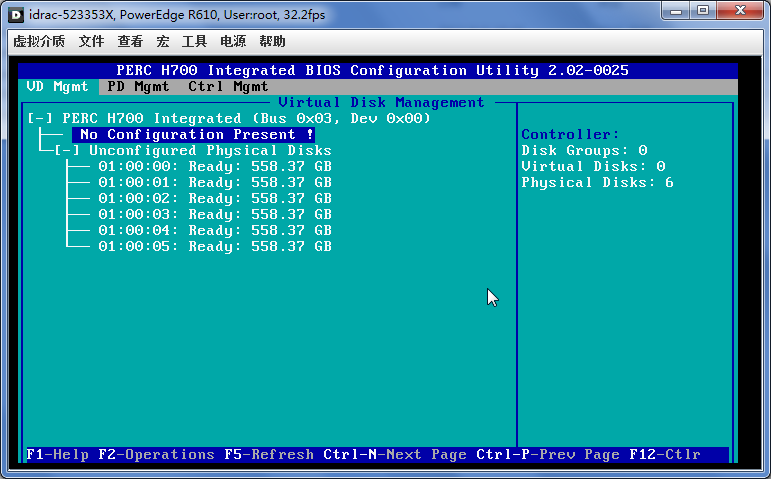The height and width of the screenshot is (479, 771).
Task: Click F5-Refresh in the bottom bar
Action: (x=268, y=455)
